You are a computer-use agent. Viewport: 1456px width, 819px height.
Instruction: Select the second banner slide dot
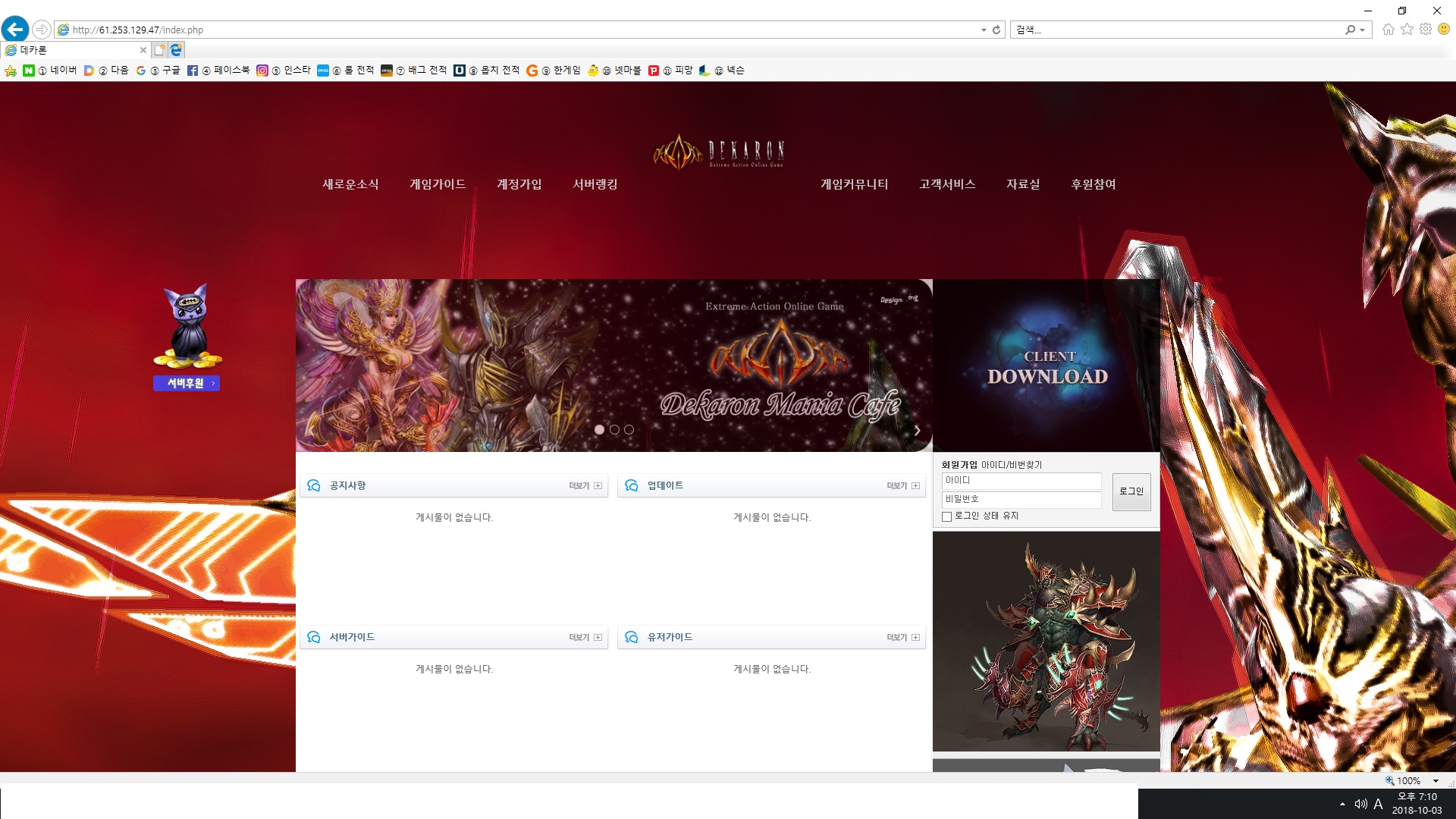(614, 430)
